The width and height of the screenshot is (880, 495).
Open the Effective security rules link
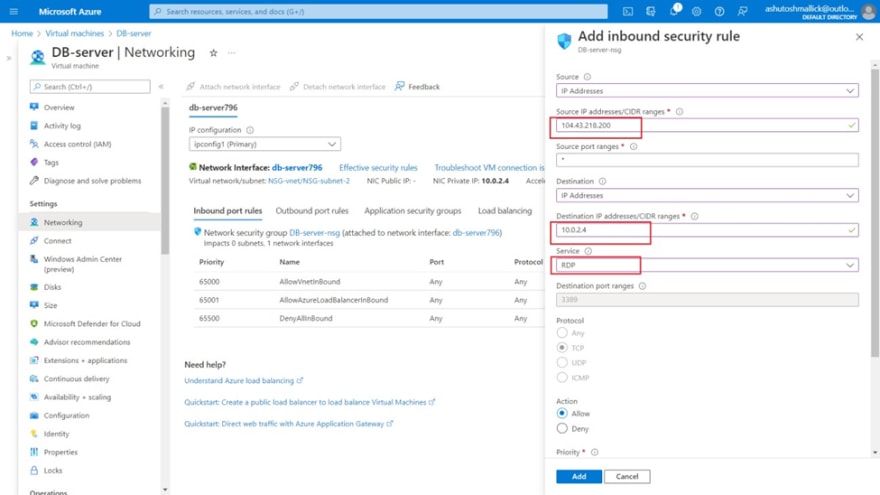(x=378, y=167)
